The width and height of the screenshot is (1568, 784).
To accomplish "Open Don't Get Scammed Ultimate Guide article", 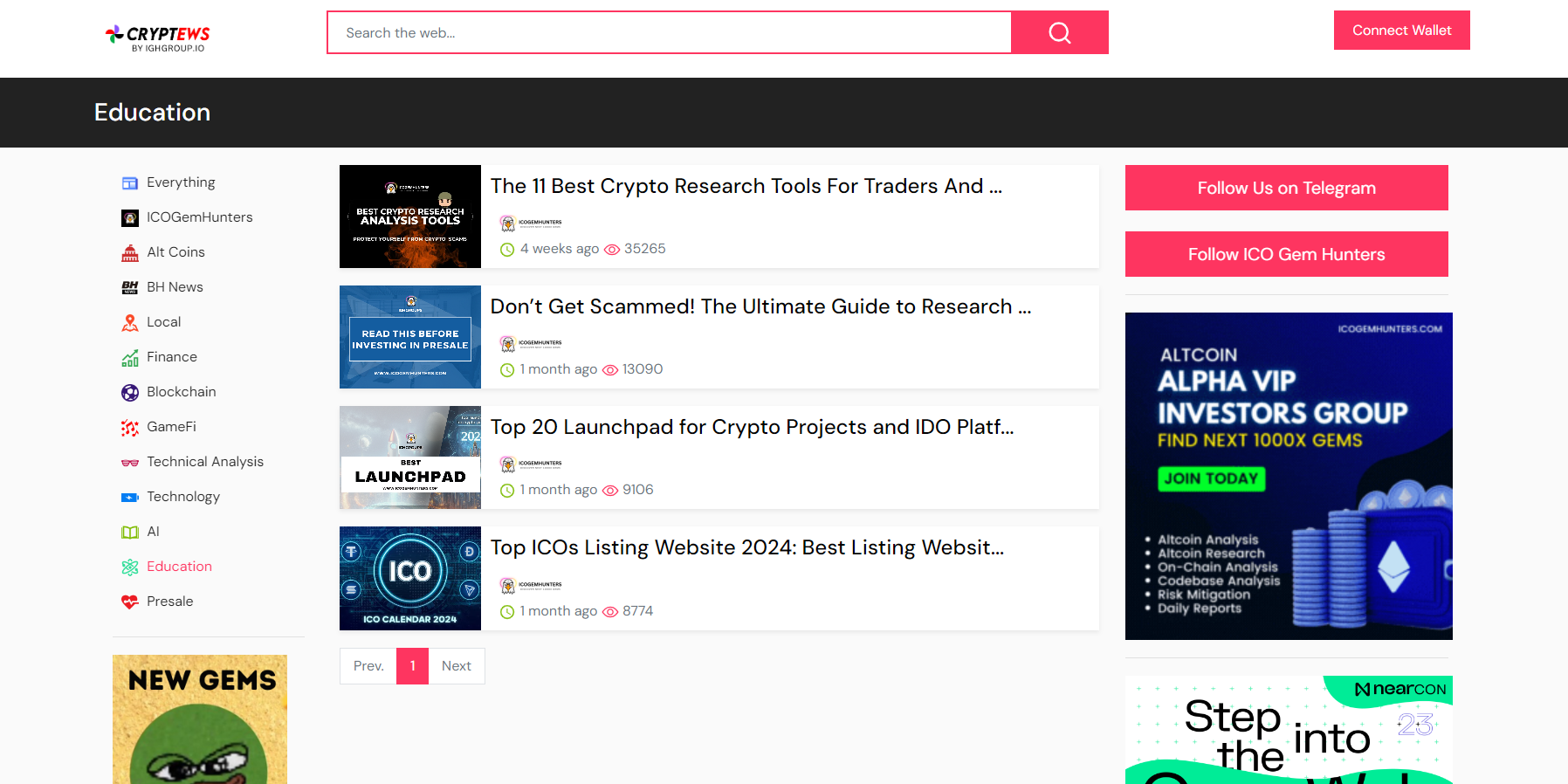I will [761, 306].
